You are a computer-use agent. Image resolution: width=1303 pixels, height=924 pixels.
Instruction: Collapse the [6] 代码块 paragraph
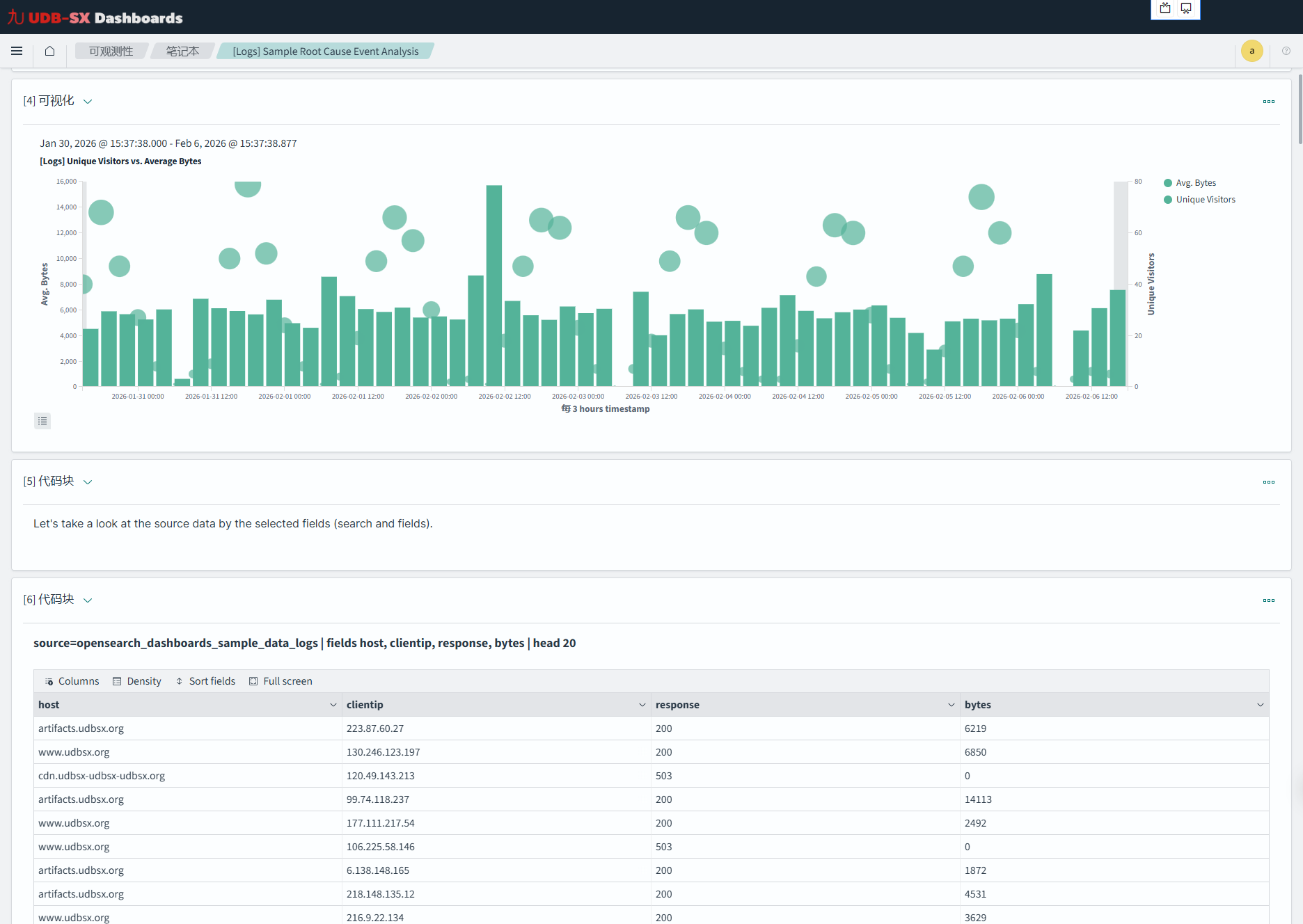pos(88,600)
